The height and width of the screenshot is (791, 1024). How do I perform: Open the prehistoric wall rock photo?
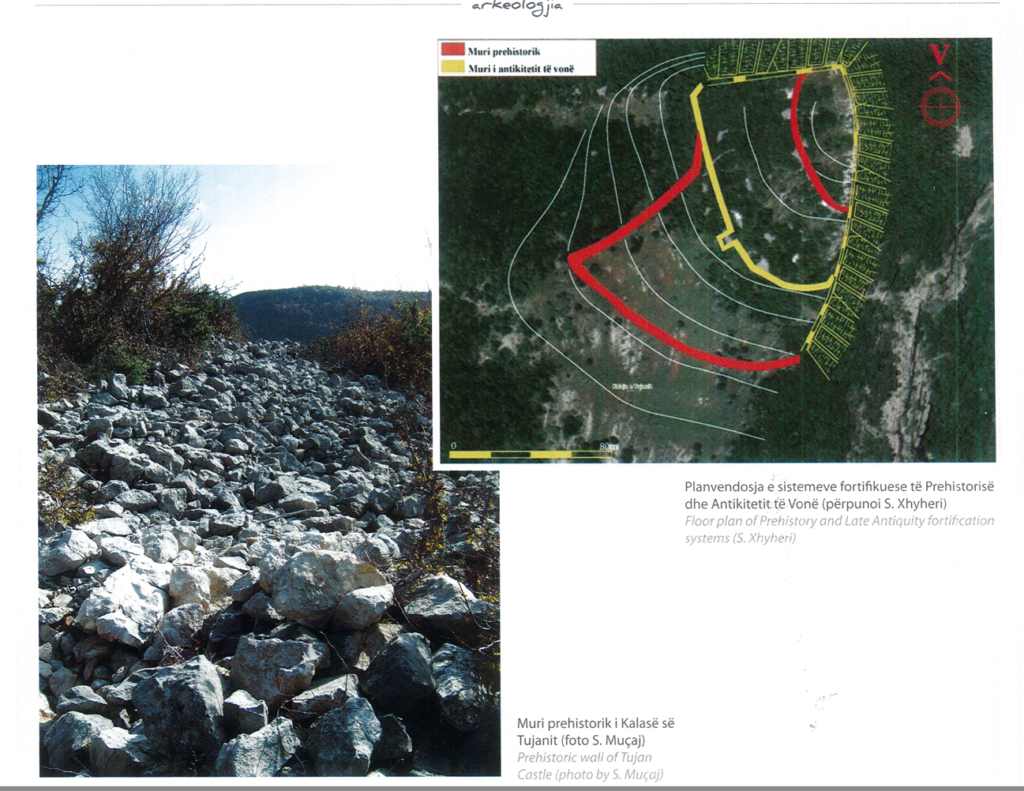(x=268, y=470)
